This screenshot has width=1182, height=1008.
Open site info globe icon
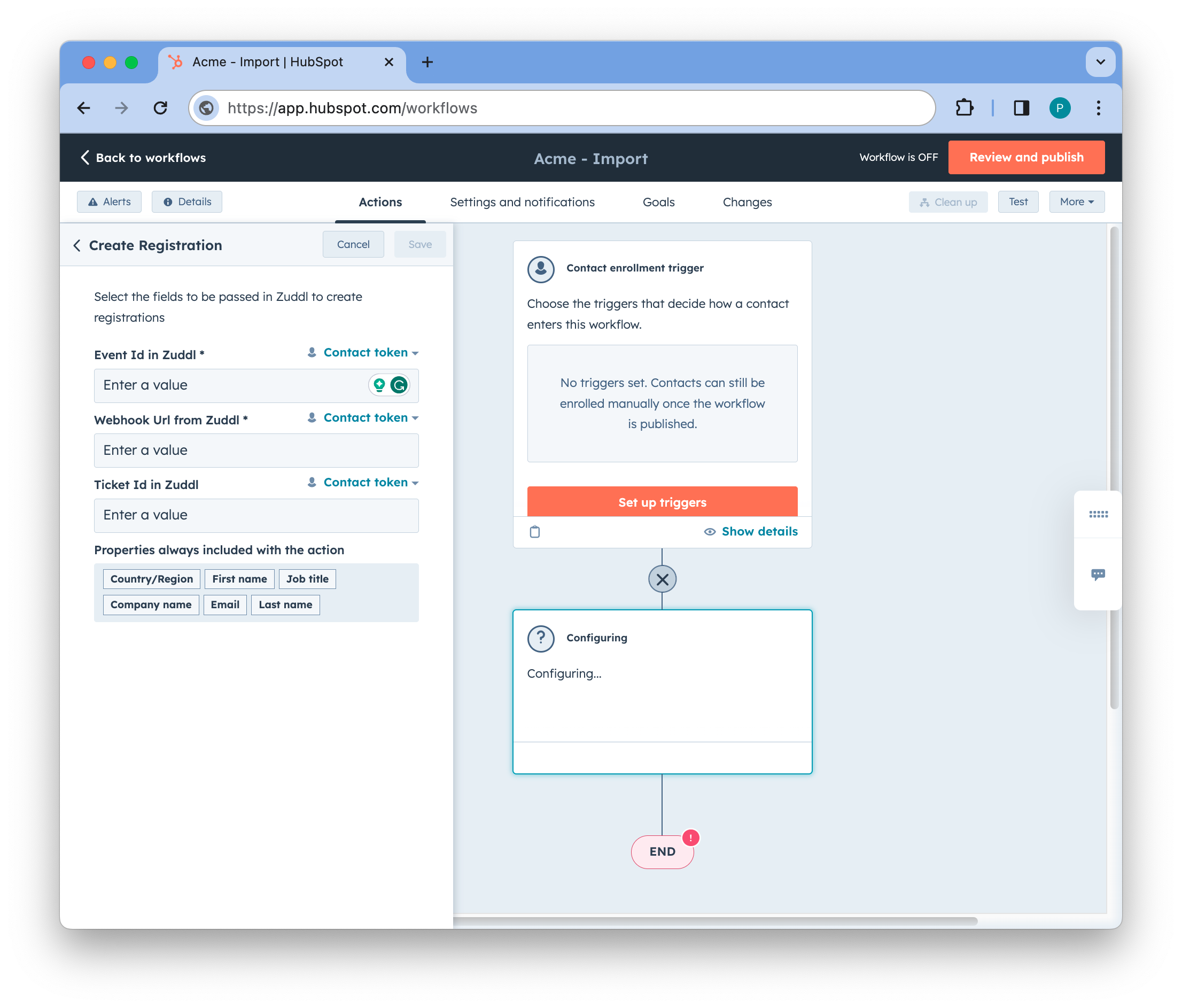pyautogui.click(x=206, y=108)
